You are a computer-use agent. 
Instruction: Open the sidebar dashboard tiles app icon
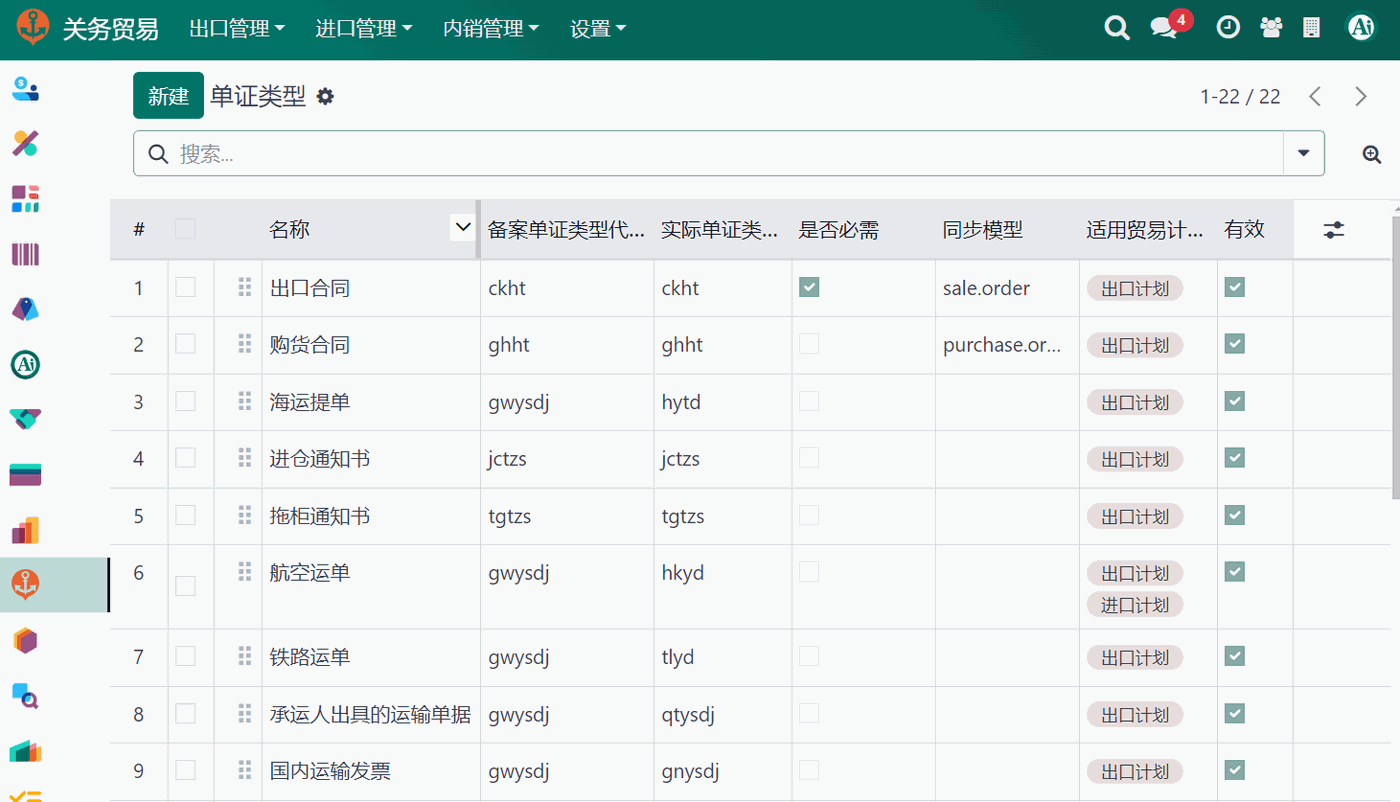click(25, 199)
